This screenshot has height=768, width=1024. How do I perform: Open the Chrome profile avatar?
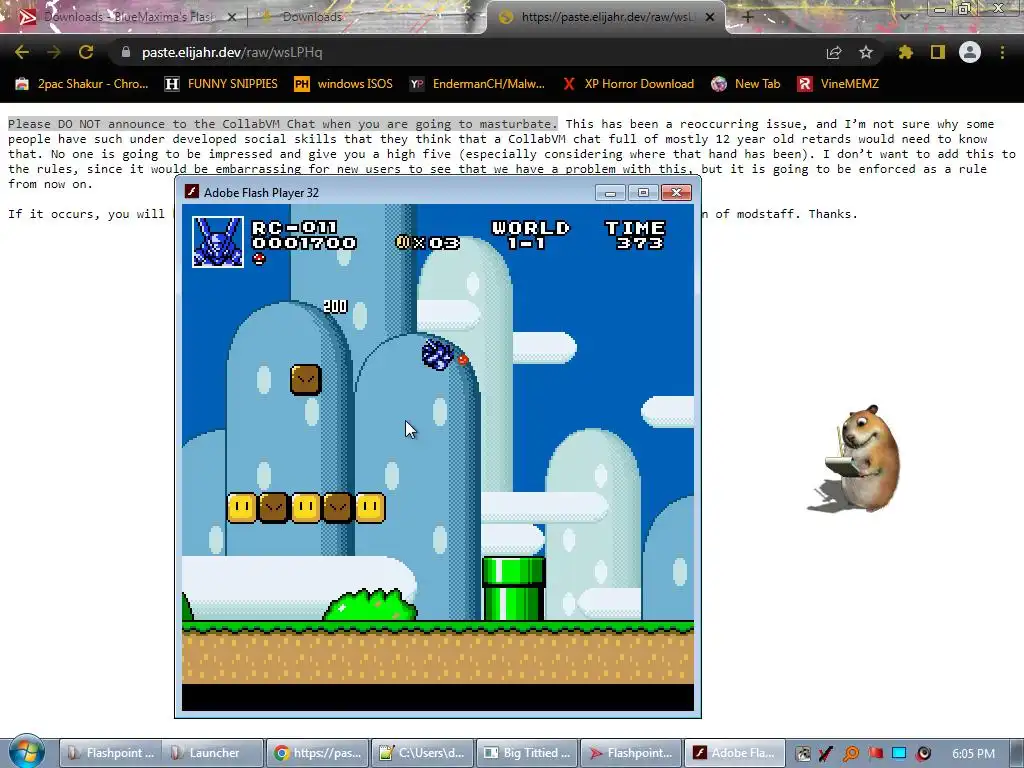970,52
